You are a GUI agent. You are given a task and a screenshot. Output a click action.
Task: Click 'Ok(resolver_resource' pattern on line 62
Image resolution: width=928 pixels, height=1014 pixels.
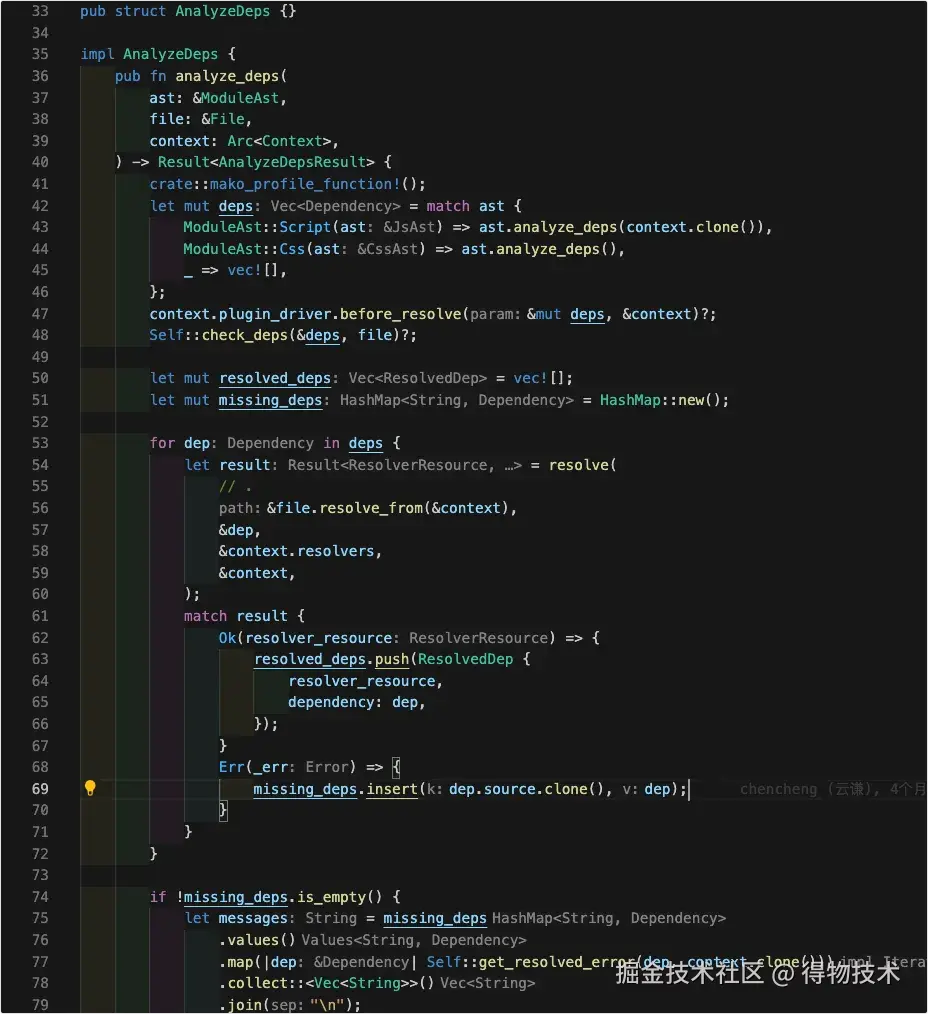pos(305,638)
